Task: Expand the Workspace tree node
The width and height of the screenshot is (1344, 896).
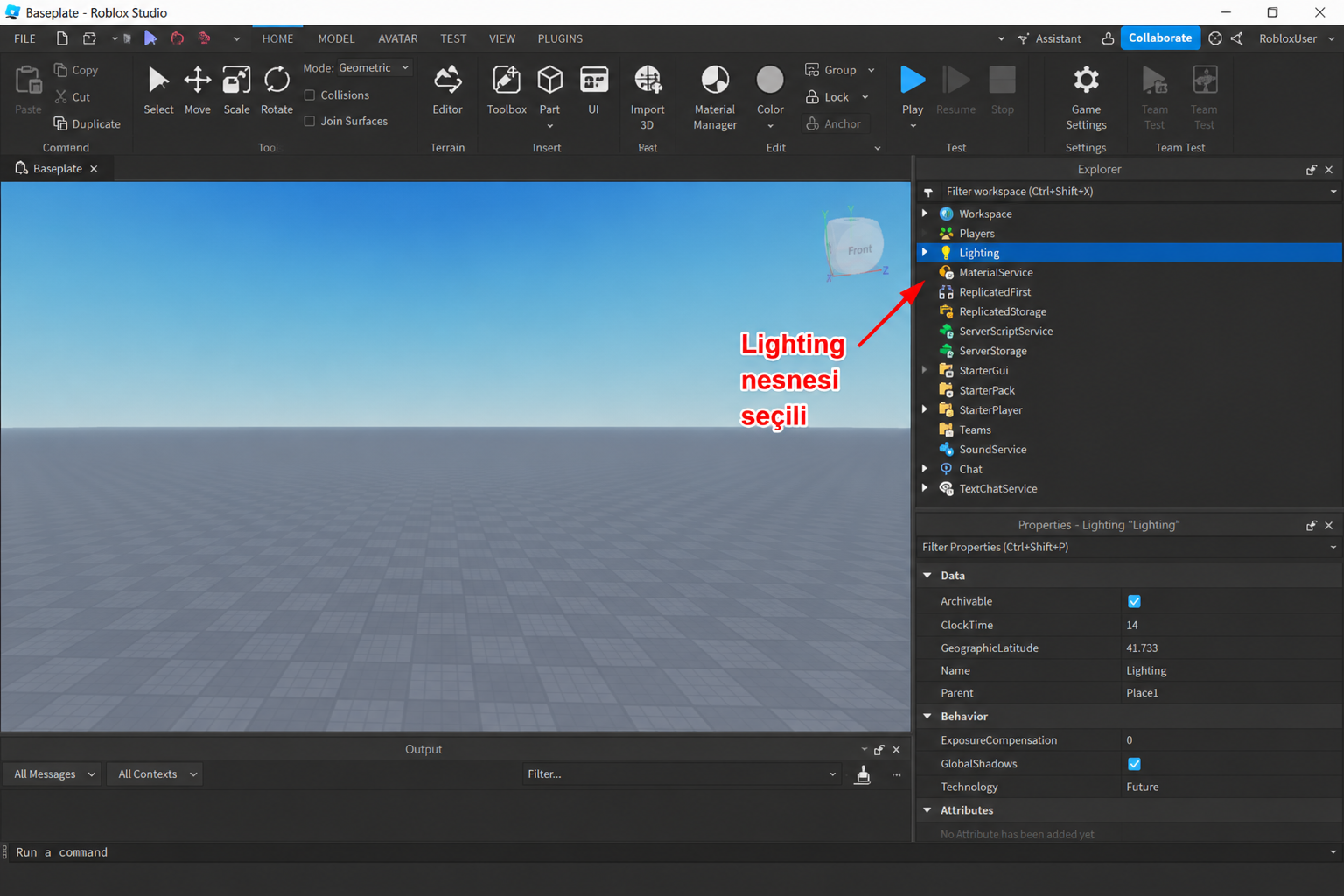Action: (925, 213)
